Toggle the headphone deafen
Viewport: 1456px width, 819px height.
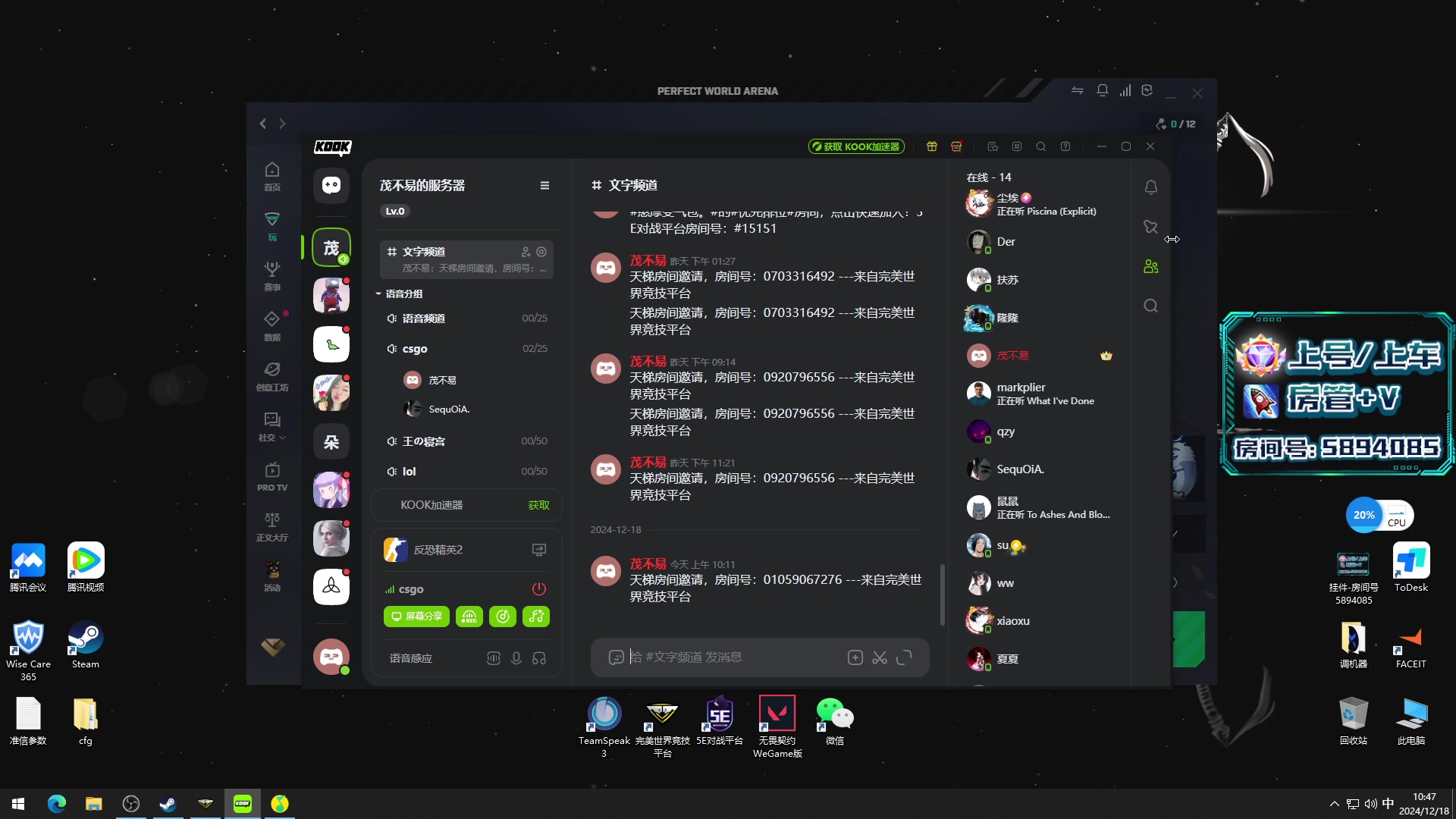point(539,658)
